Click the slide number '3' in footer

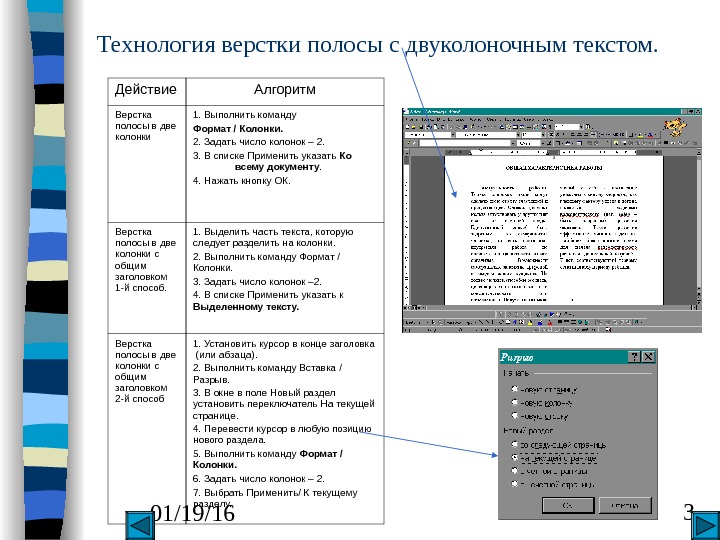688,512
